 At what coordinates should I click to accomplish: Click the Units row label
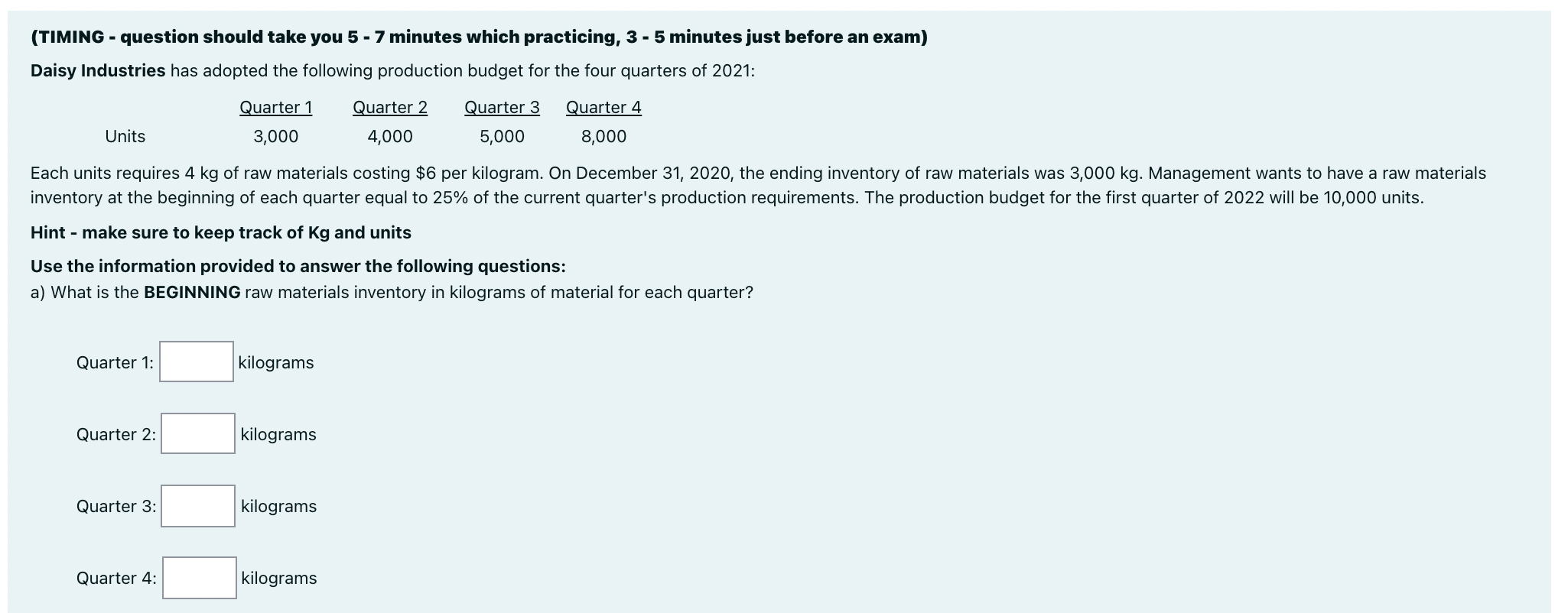click(x=125, y=136)
